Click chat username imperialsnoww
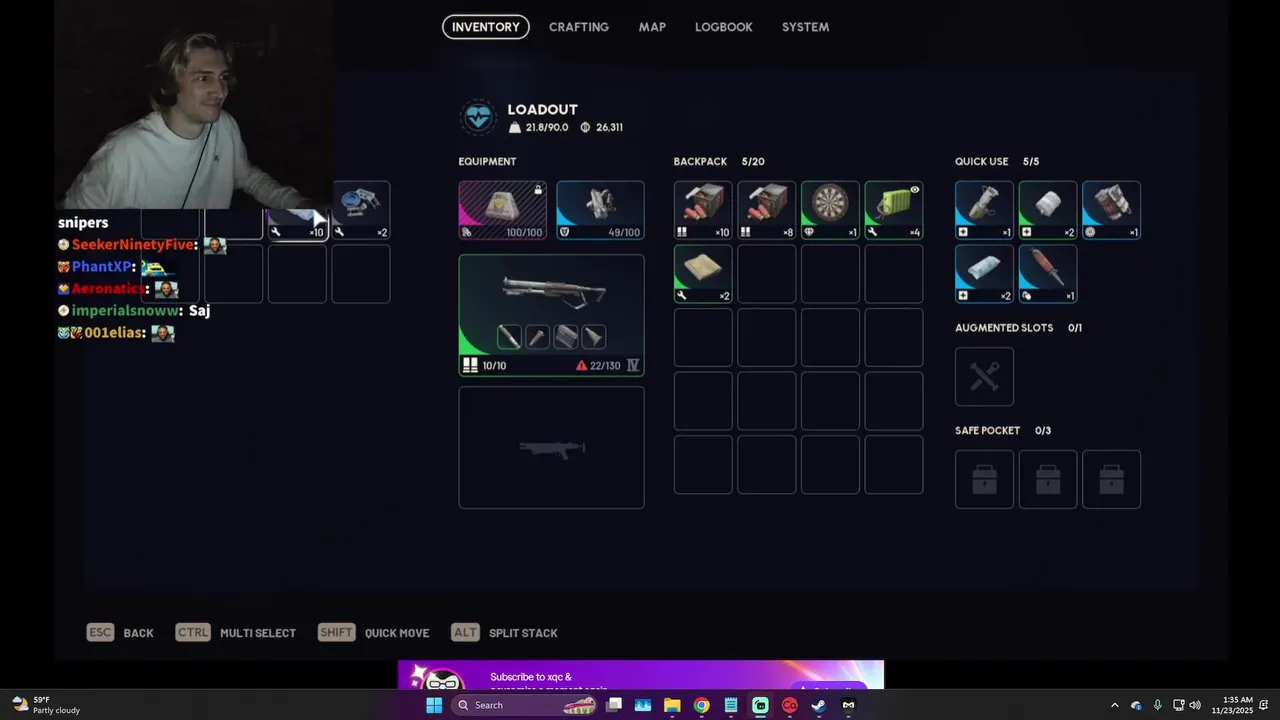 pyautogui.click(x=126, y=311)
